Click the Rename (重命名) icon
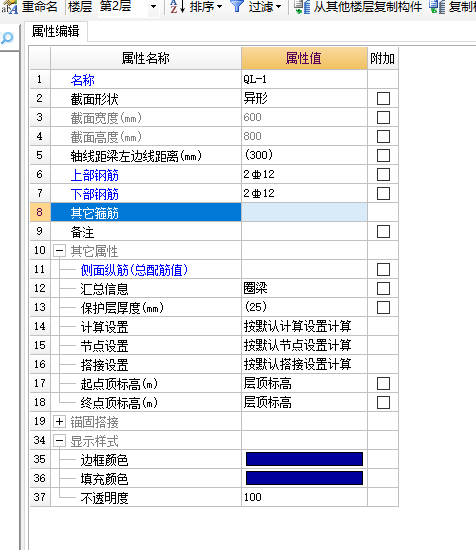476x550 pixels. click(9, 7)
